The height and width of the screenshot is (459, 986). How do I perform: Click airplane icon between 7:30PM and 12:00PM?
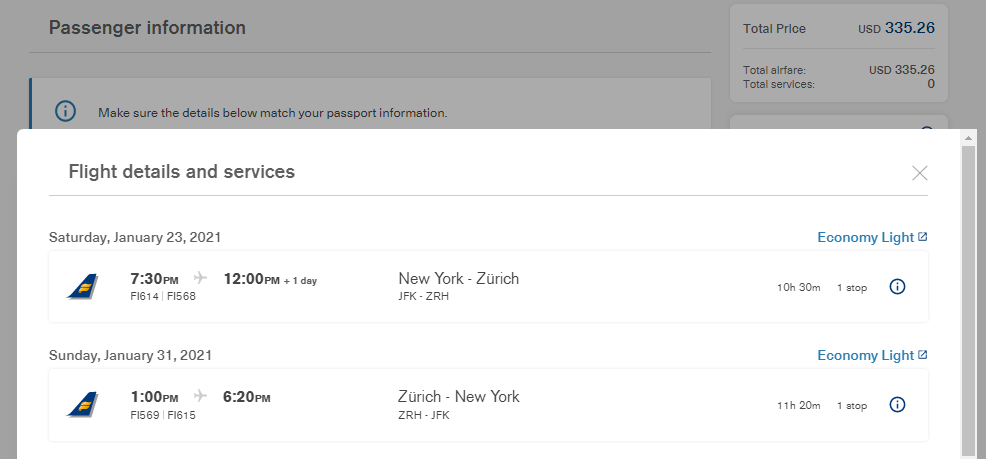pyautogui.click(x=200, y=279)
